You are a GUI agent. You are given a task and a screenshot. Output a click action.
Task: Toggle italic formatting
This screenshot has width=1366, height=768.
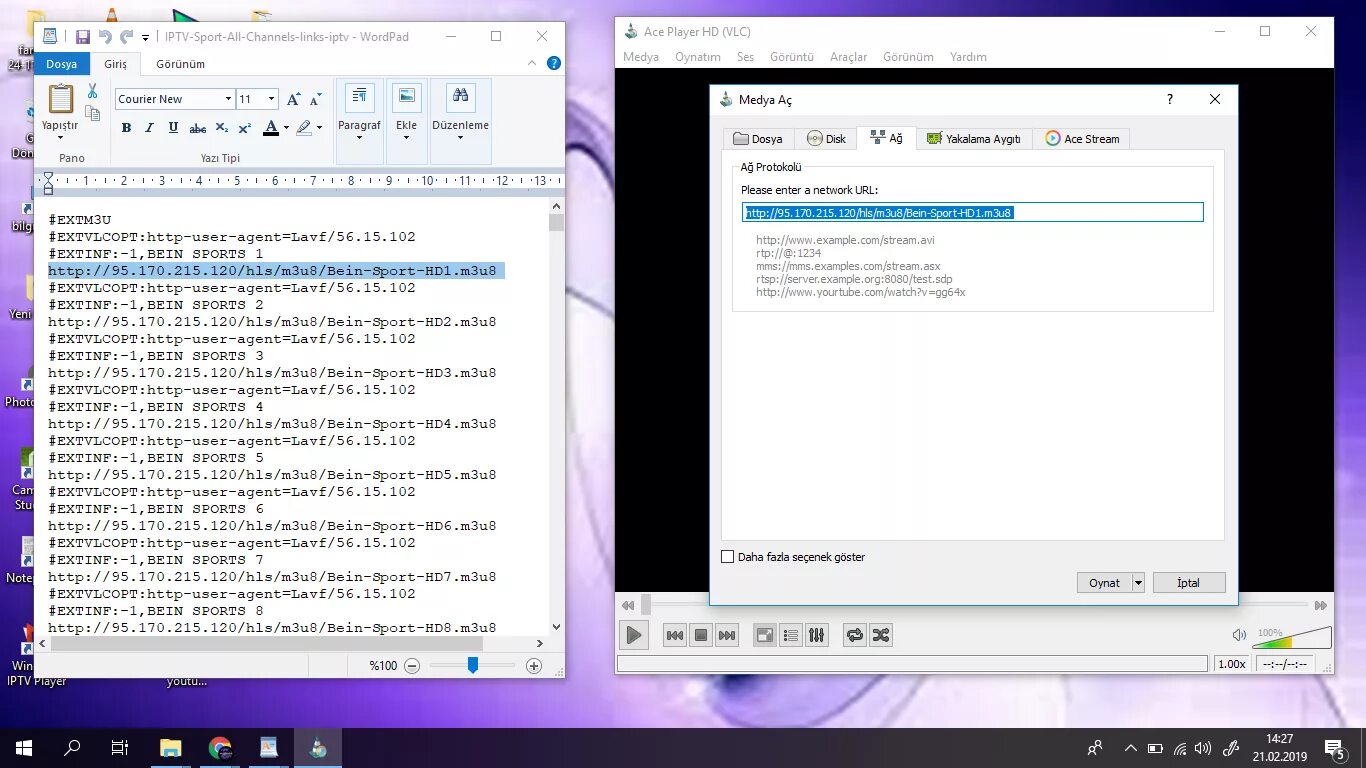point(150,128)
